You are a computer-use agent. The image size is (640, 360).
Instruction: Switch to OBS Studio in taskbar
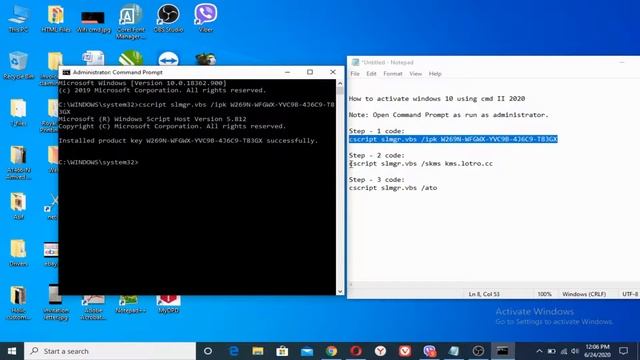[x=478, y=351]
